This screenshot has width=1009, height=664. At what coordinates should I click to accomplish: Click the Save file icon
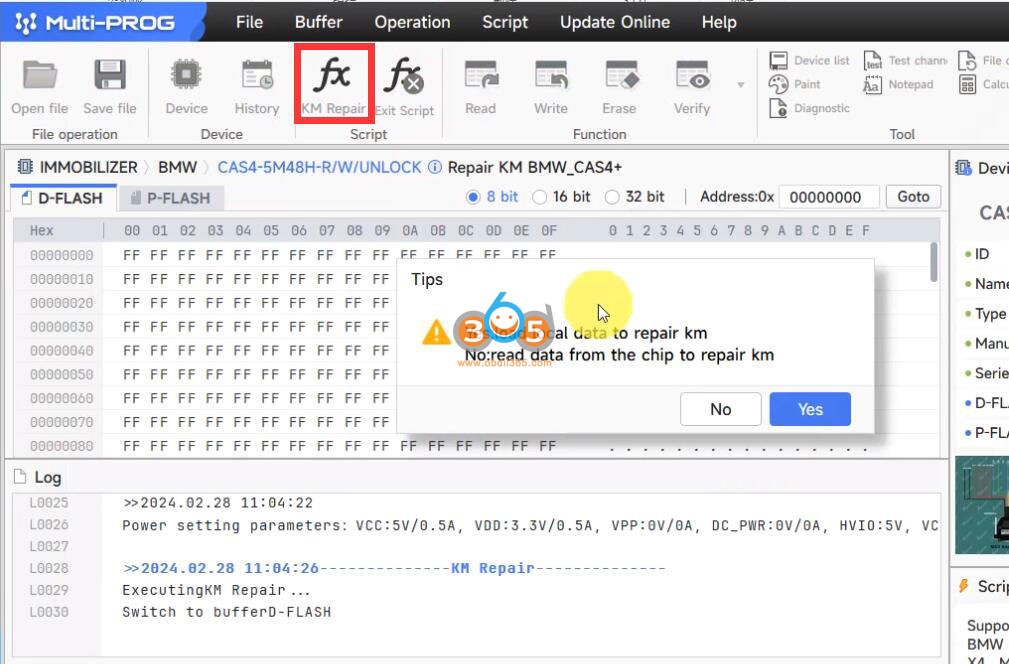tap(110, 75)
